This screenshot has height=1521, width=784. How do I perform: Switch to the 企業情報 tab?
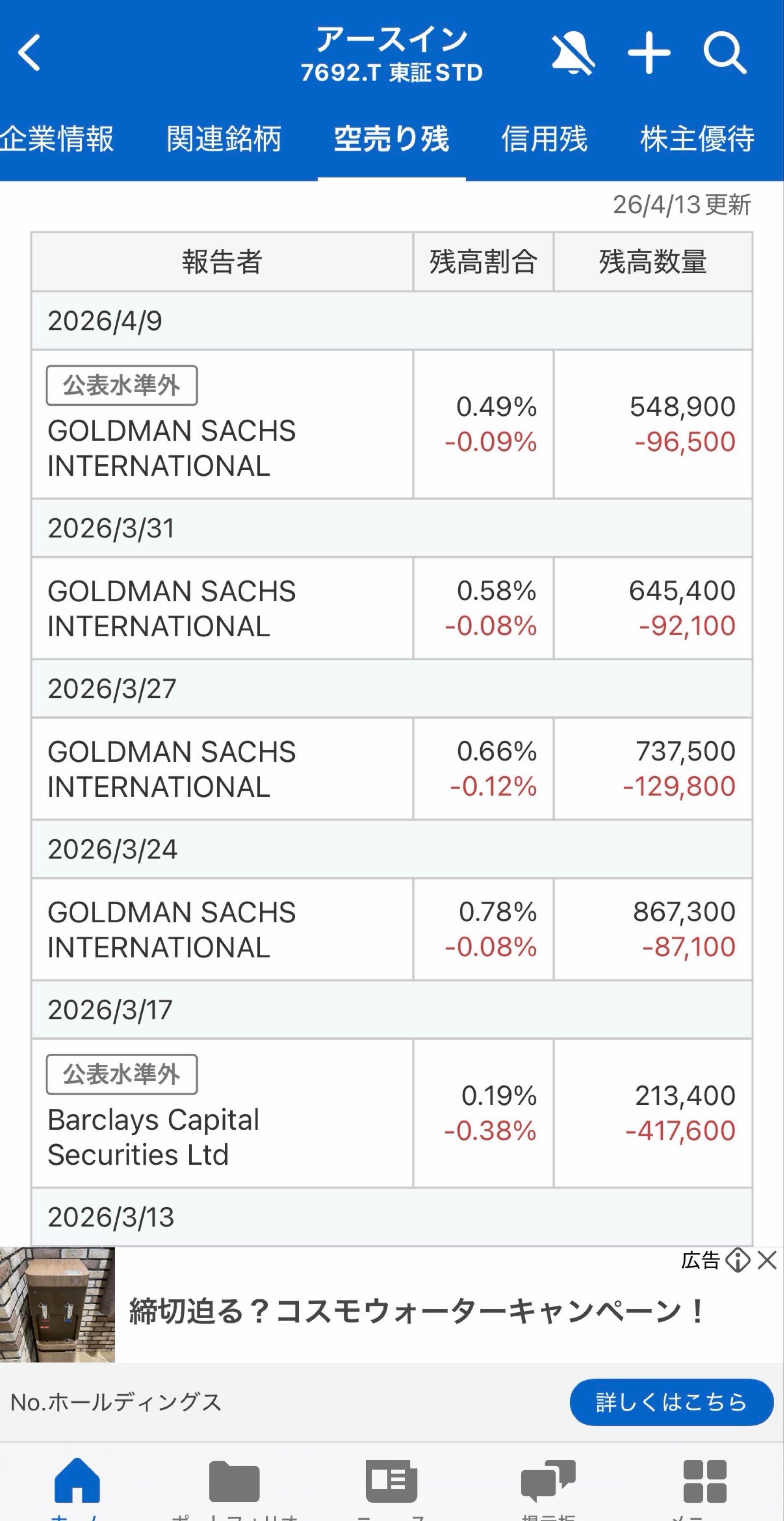click(x=57, y=139)
